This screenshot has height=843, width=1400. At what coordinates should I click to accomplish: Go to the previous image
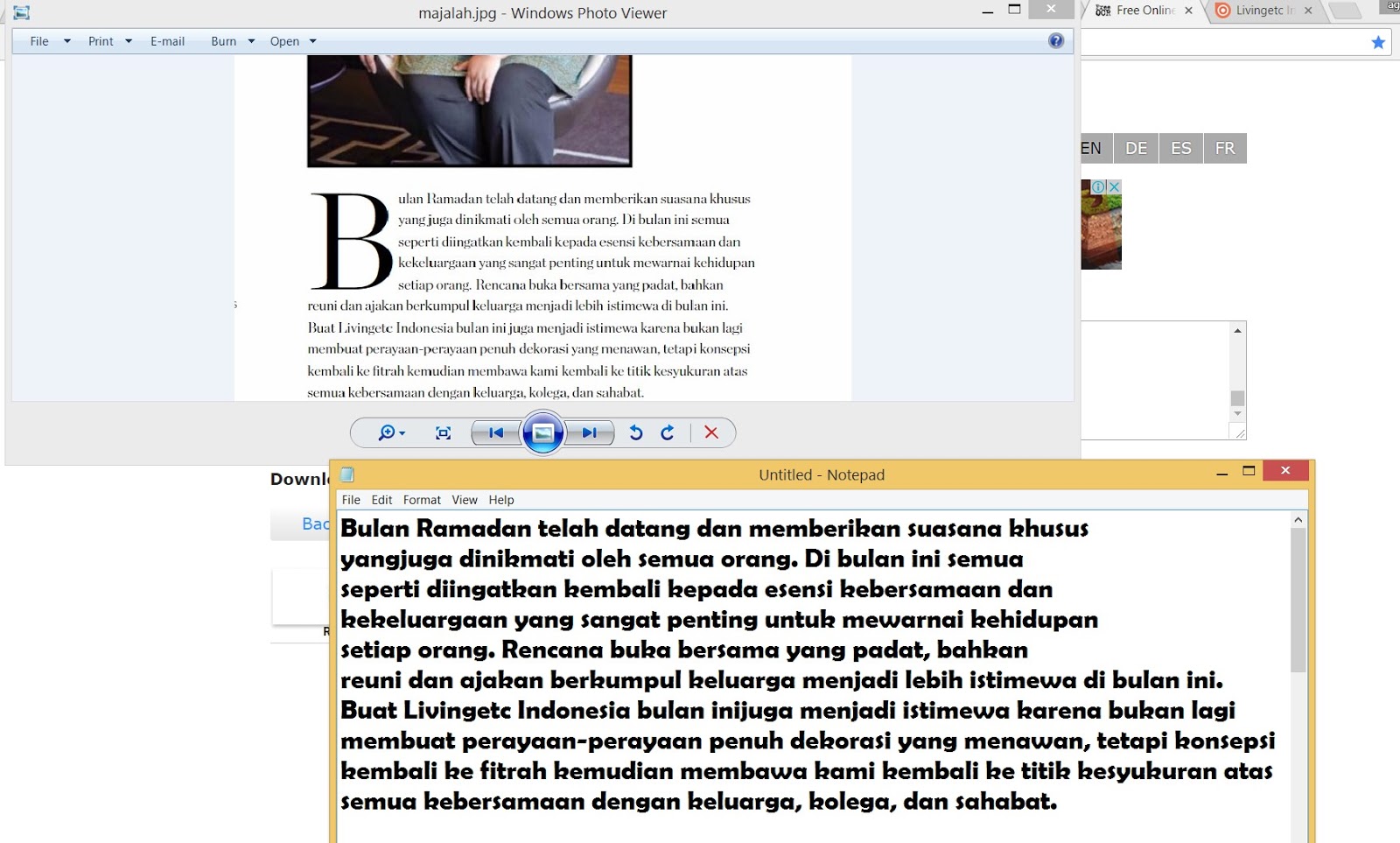(496, 432)
